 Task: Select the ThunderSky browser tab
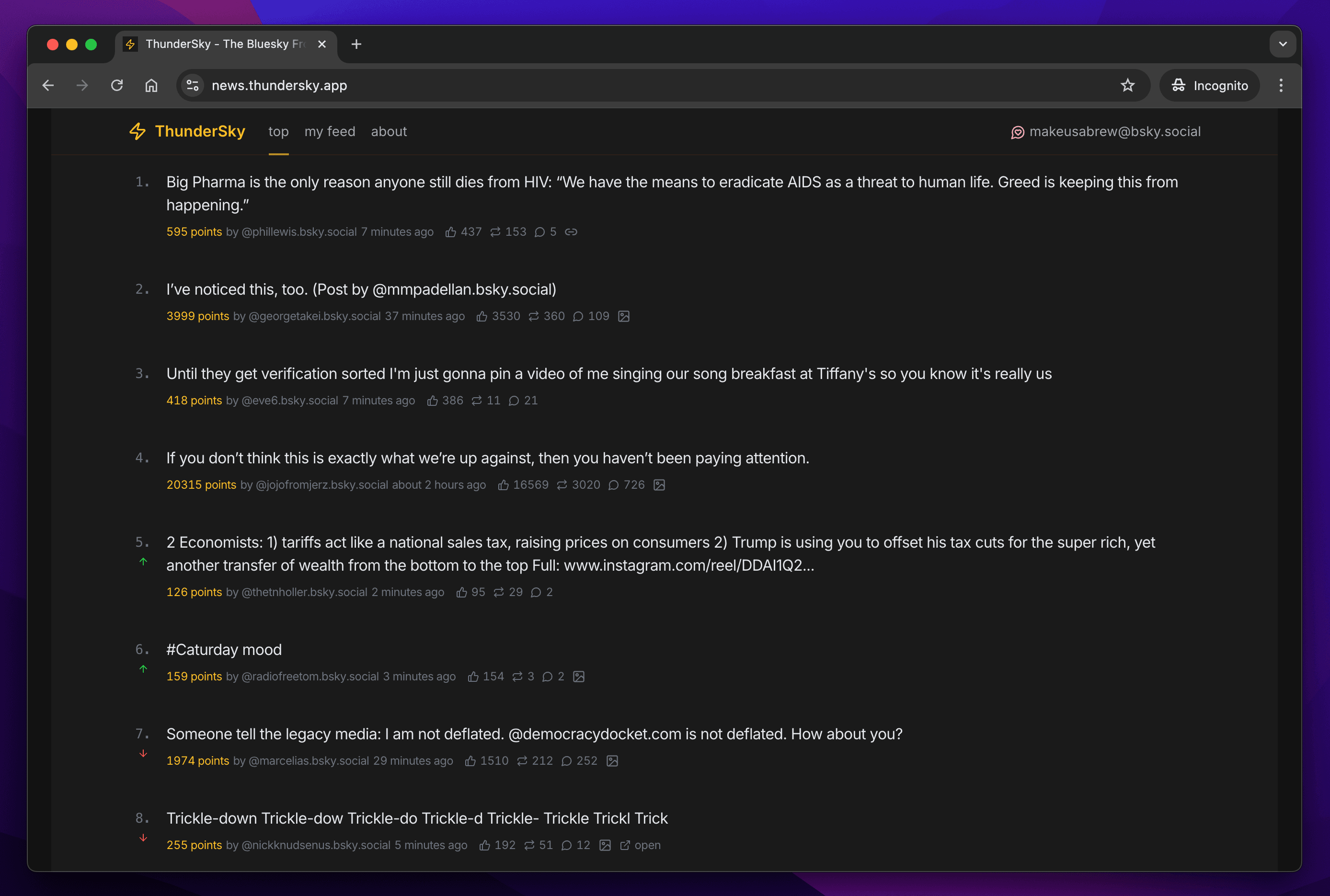pyautogui.click(x=225, y=45)
